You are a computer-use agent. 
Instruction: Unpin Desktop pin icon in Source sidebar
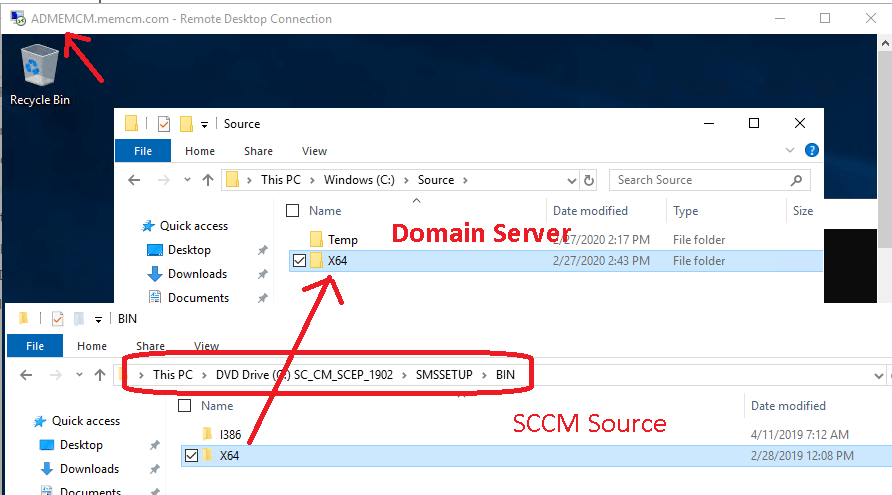(262, 250)
